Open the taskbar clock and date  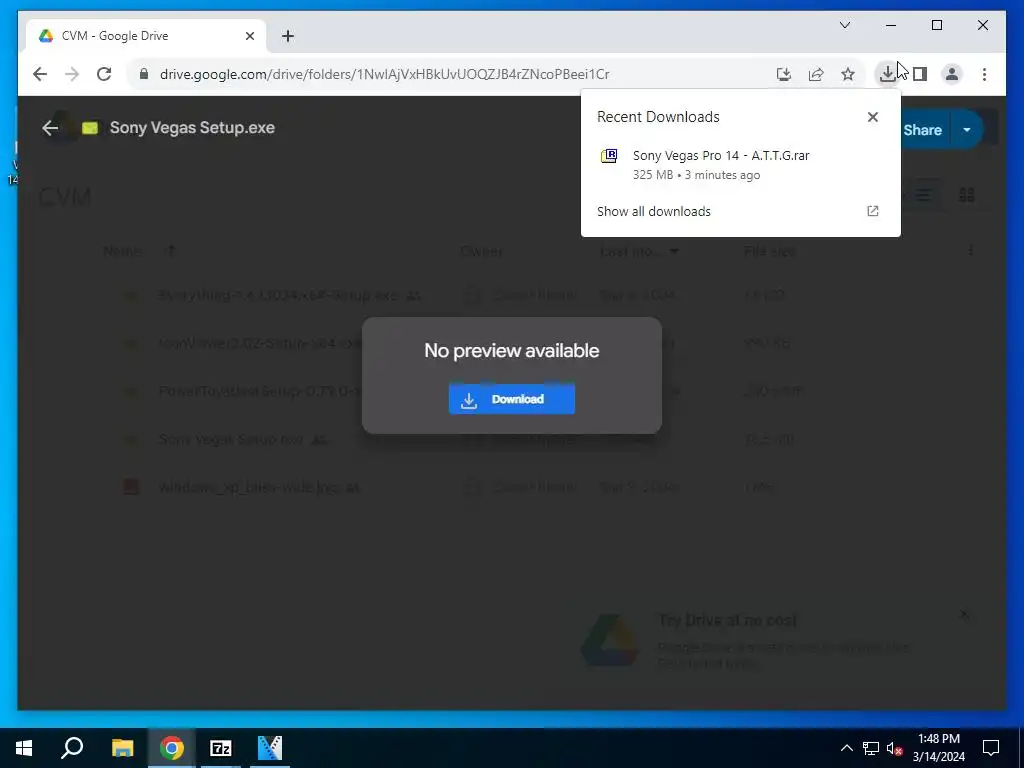[x=938, y=748]
